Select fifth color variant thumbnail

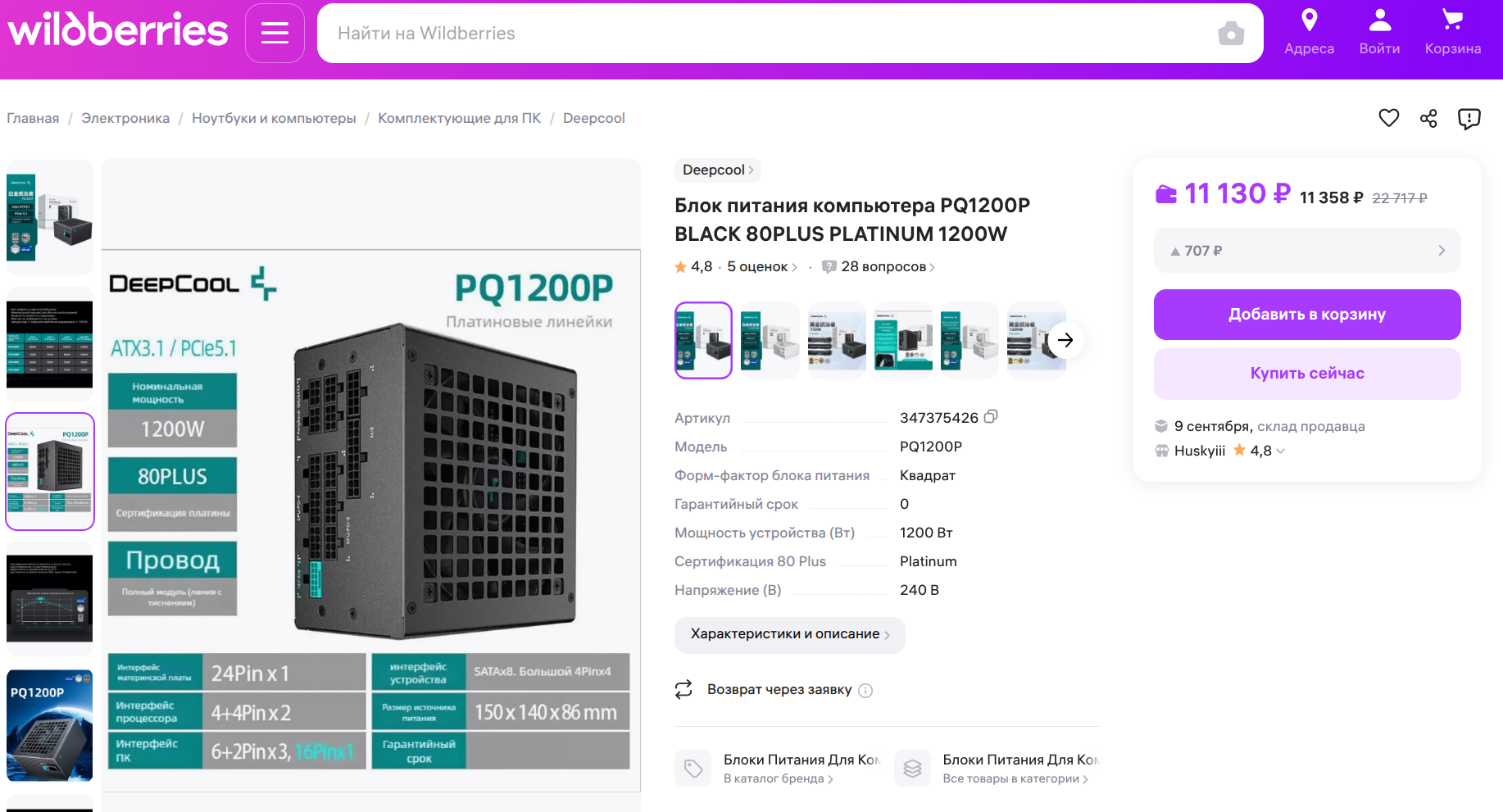click(969, 340)
